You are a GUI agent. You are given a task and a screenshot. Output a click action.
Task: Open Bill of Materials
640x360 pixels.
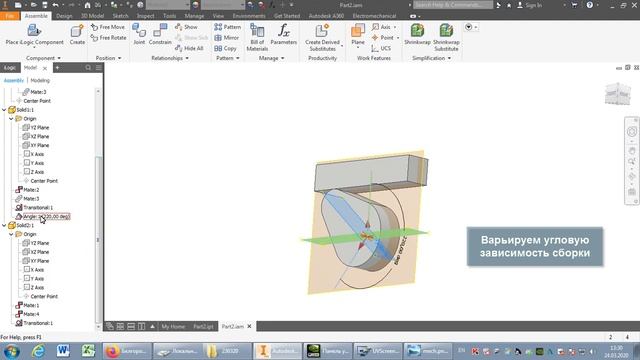coord(257,37)
